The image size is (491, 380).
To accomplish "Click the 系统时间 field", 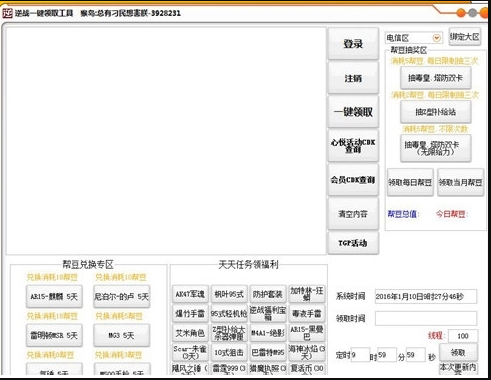I will (426, 296).
